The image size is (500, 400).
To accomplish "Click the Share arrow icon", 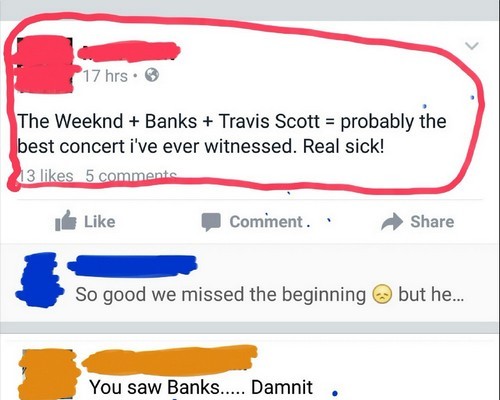I will (392, 222).
